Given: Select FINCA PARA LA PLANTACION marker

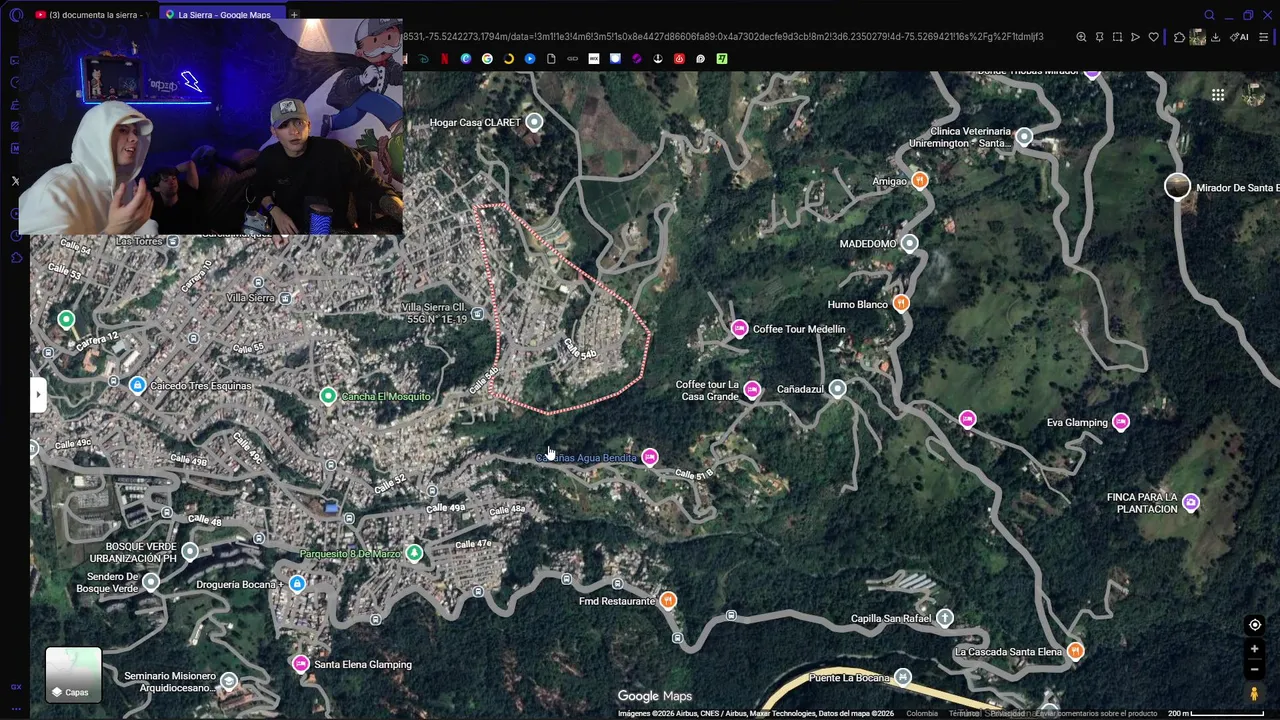Looking at the screenshot, I should [x=1191, y=502].
